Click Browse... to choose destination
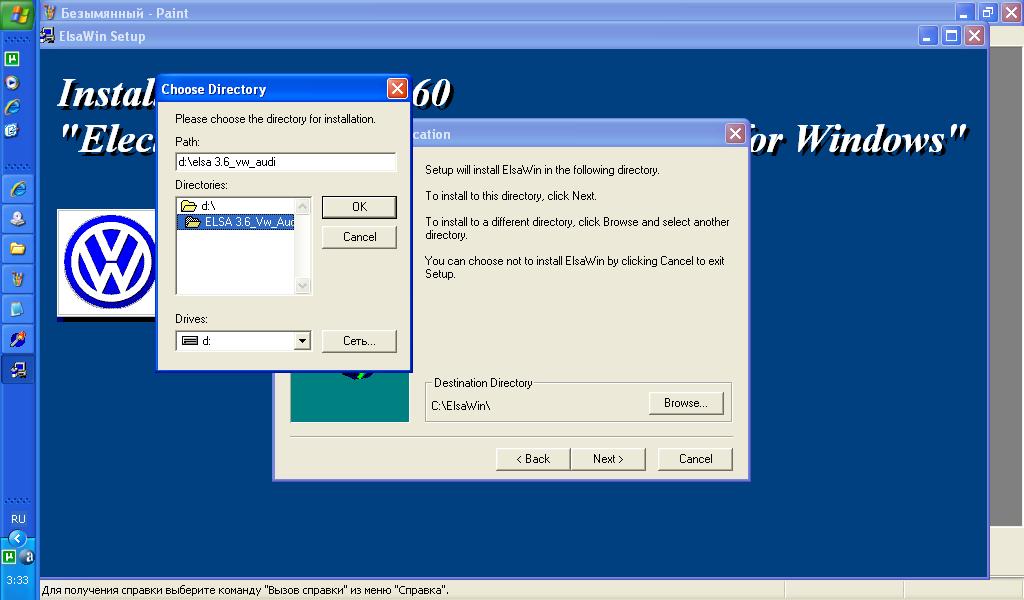Image resolution: width=1024 pixels, height=600 pixels. [x=685, y=403]
